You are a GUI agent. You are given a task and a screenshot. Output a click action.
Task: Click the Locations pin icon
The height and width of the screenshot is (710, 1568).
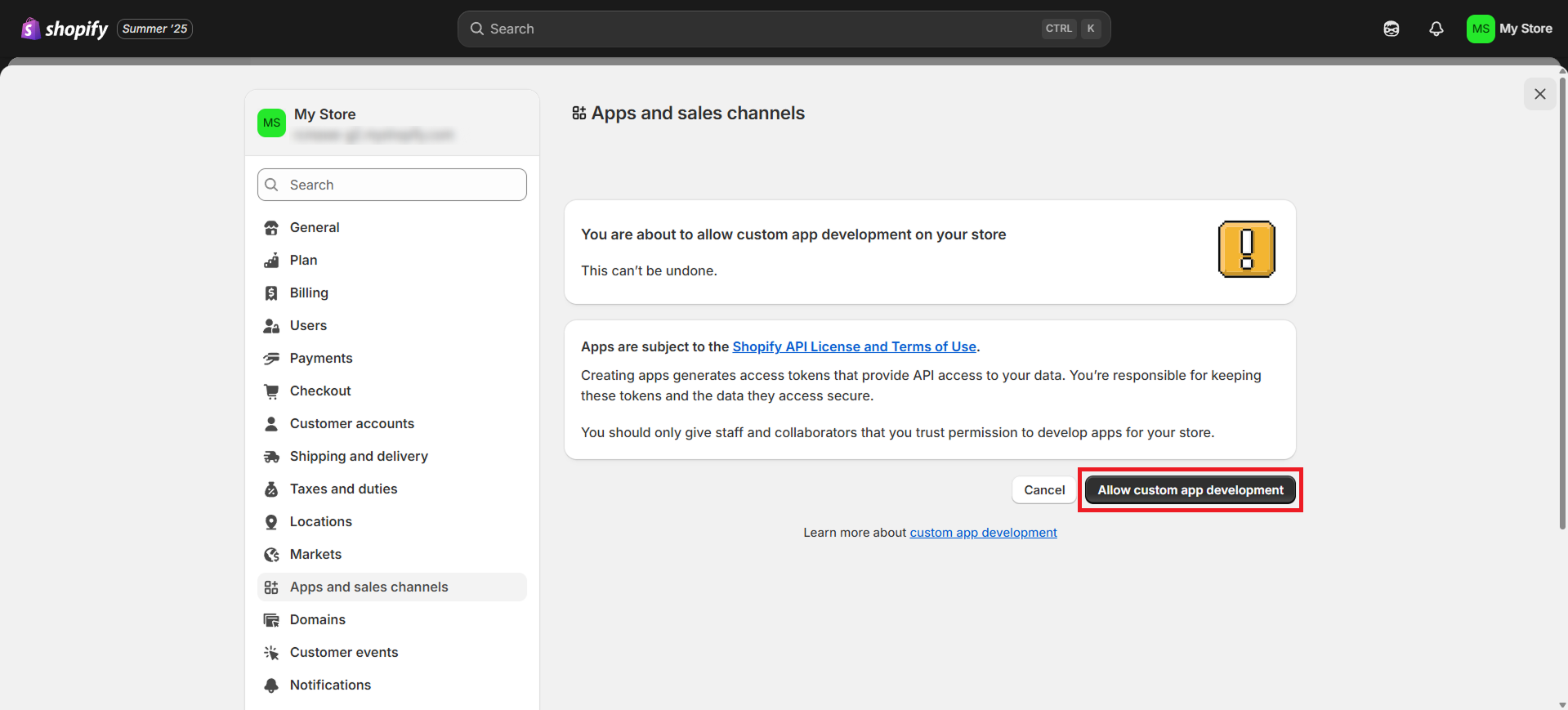[271, 522]
